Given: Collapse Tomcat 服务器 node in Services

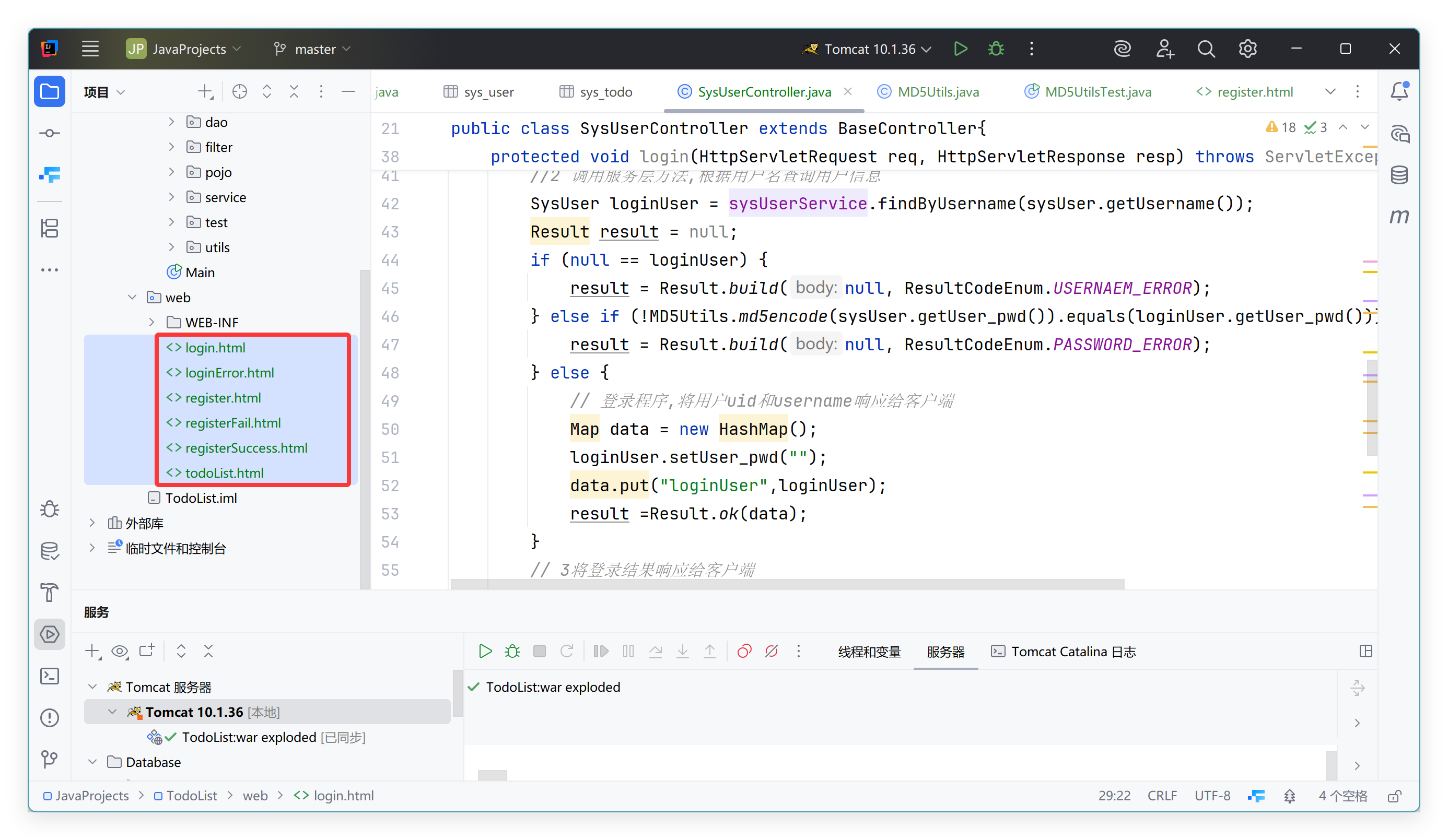Looking at the screenshot, I should tap(92, 687).
